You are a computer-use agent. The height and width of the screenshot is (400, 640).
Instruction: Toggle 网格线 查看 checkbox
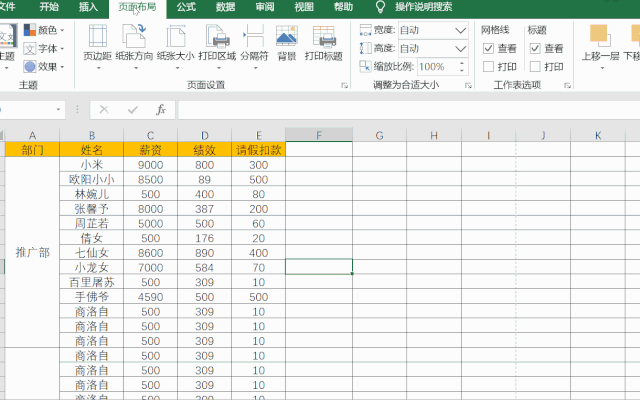[x=488, y=49]
